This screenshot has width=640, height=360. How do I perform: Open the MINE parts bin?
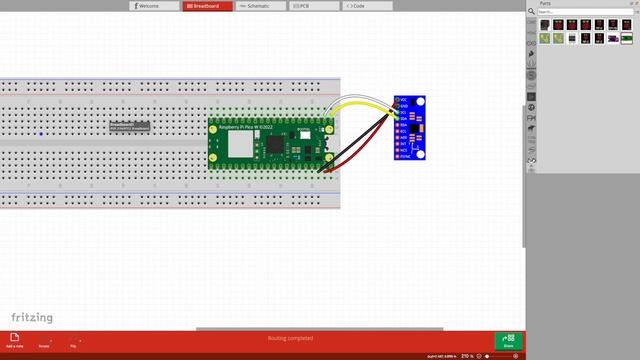531,33
